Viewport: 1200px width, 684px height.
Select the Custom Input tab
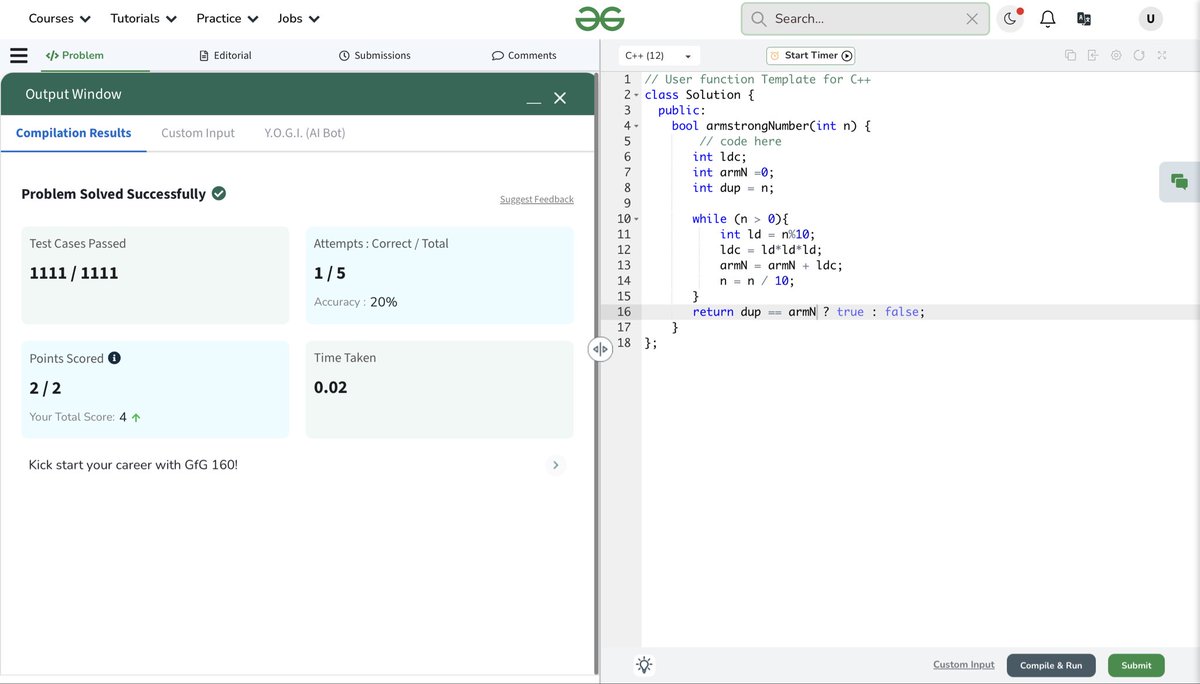[x=198, y=133]
